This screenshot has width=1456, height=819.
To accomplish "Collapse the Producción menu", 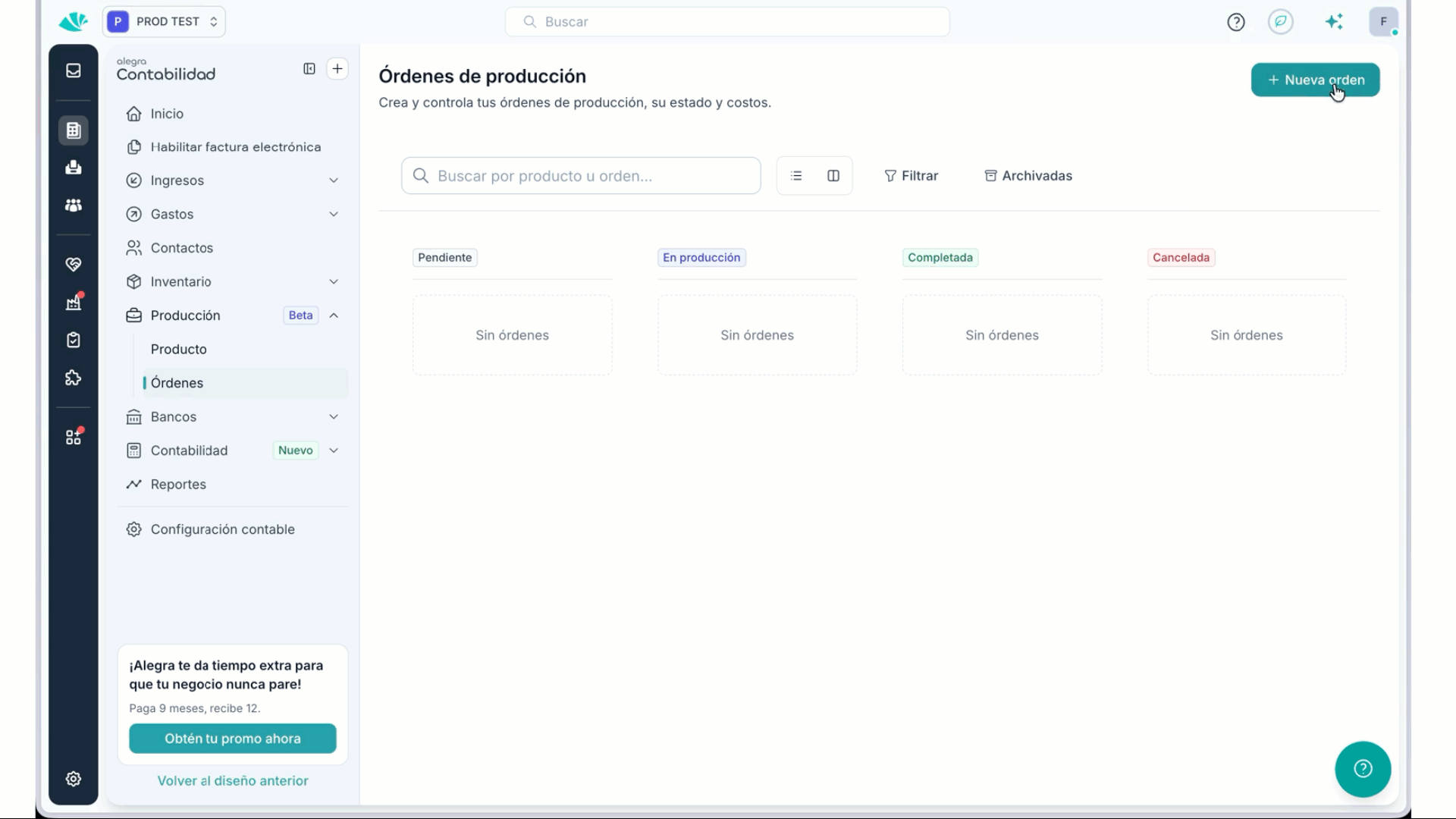I will pos(233,315).
